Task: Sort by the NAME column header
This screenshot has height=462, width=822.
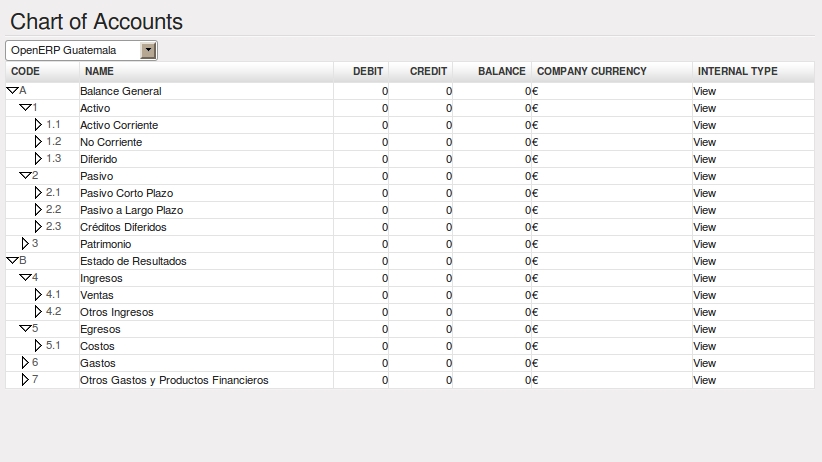Action: click(x=99, y=71)
